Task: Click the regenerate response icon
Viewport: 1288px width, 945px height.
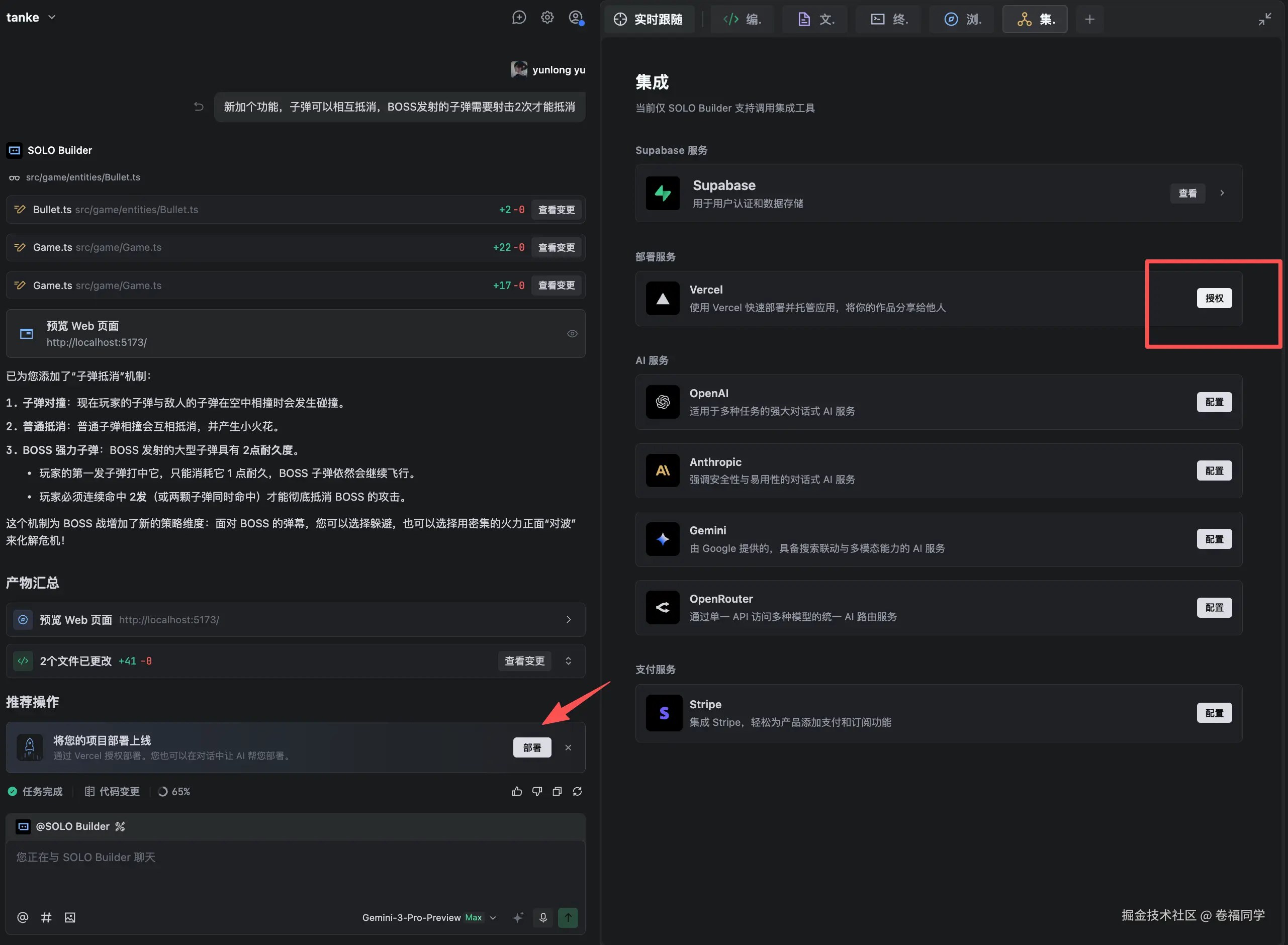Action: pyautogui.click(x=577, y=792)
